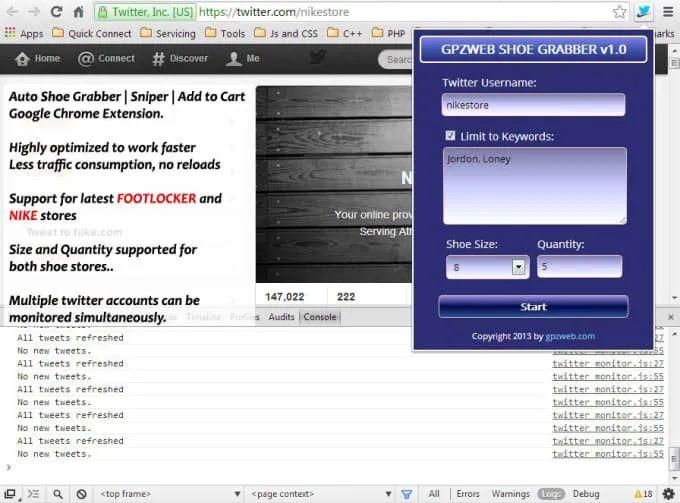Switch to the Console devtools tab
Screen dimensions: 680x503
[320, 317]
